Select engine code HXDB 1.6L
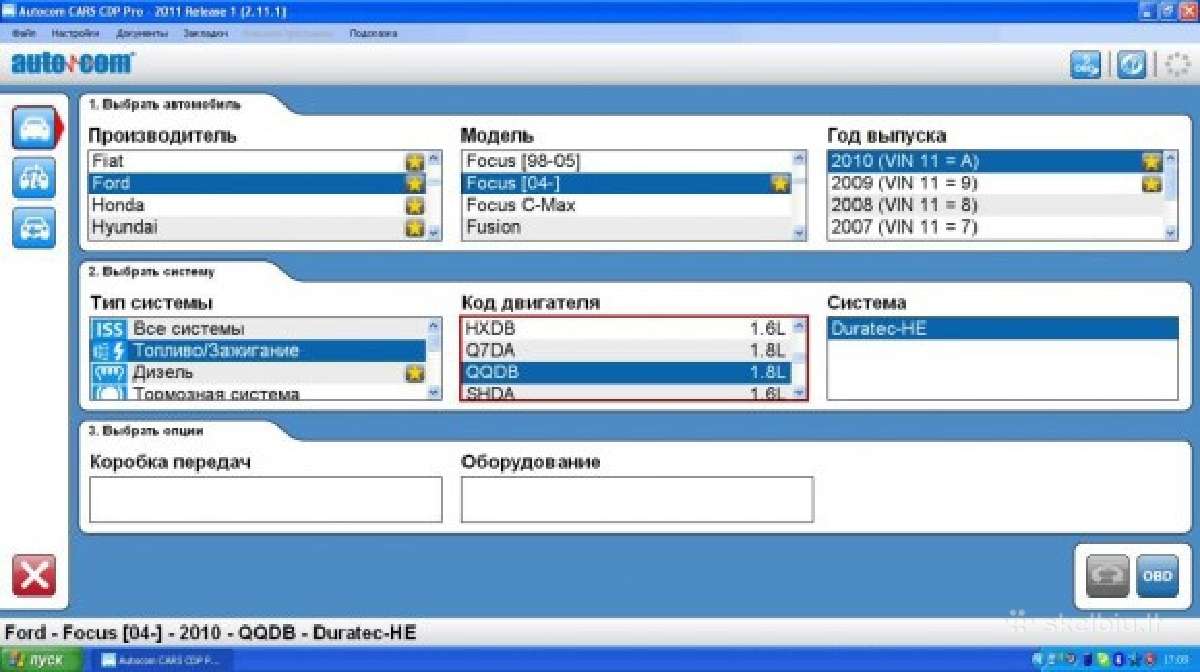Viewport: 1200px width, 672px height. (627, 329)
